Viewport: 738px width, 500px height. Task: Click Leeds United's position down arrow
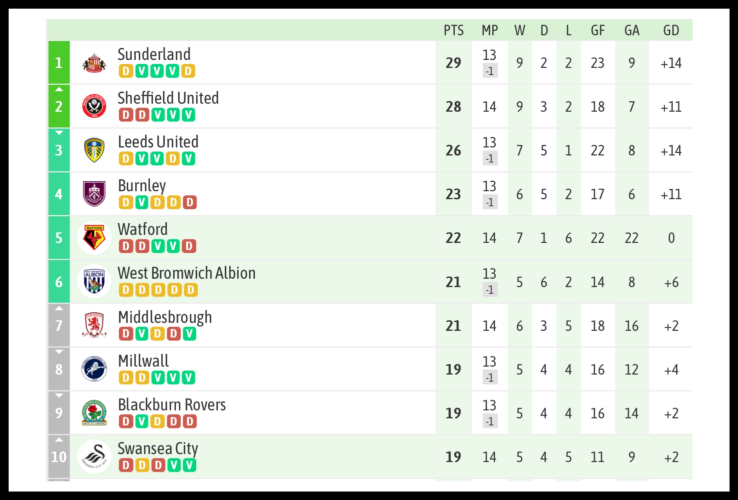[59, 133]
